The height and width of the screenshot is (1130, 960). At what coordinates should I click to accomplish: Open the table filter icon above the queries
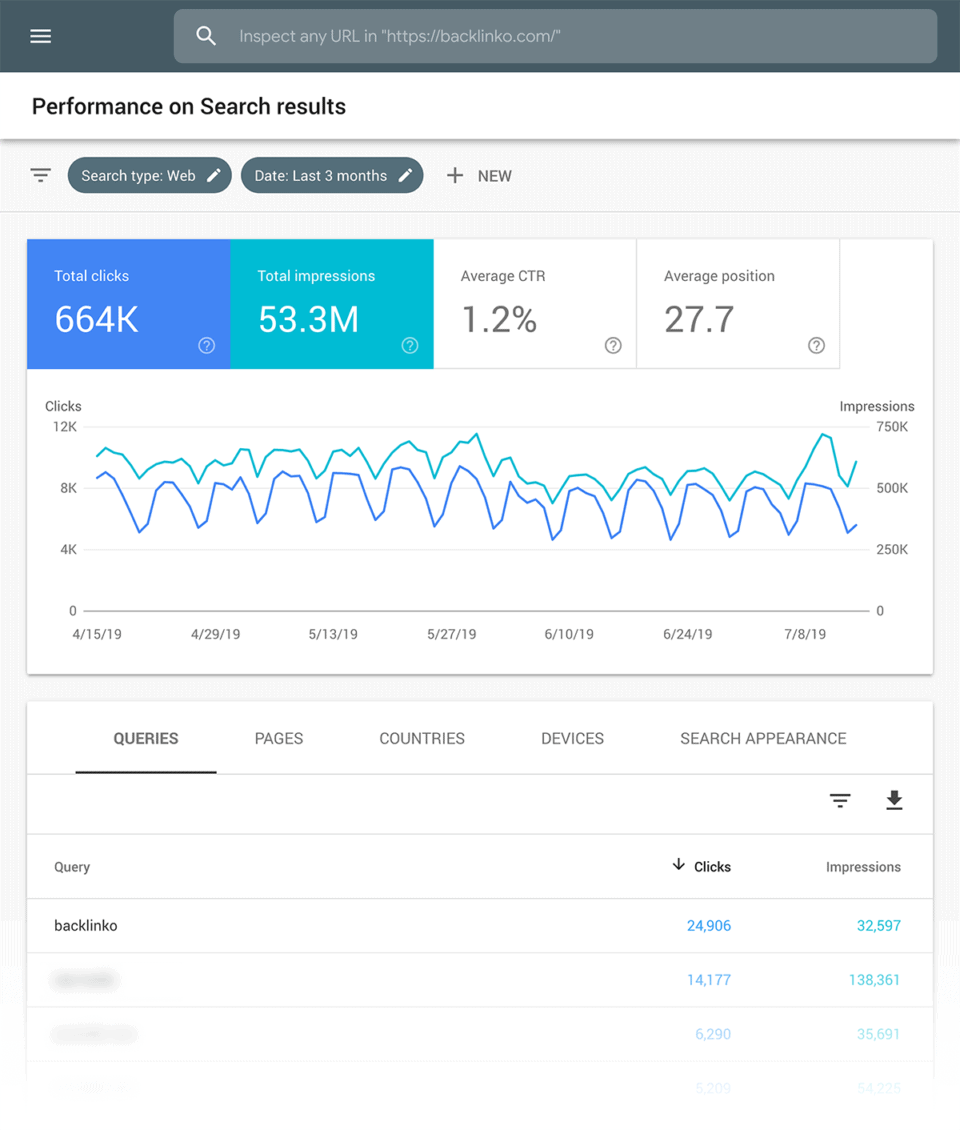(x=840, y=801)
